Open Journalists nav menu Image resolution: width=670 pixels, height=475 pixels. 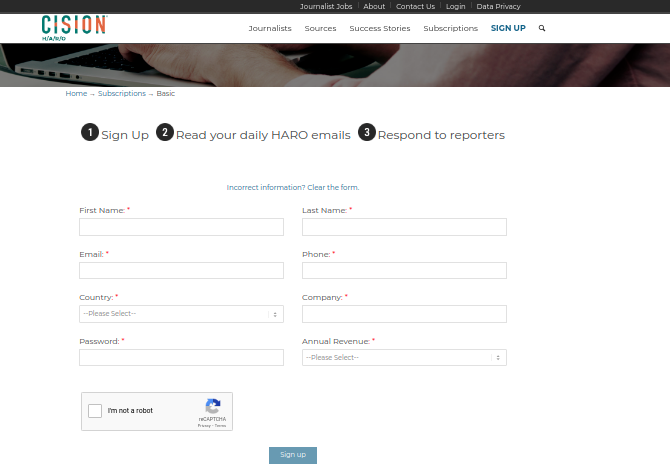pyautogui.click(x=270, y=28)
